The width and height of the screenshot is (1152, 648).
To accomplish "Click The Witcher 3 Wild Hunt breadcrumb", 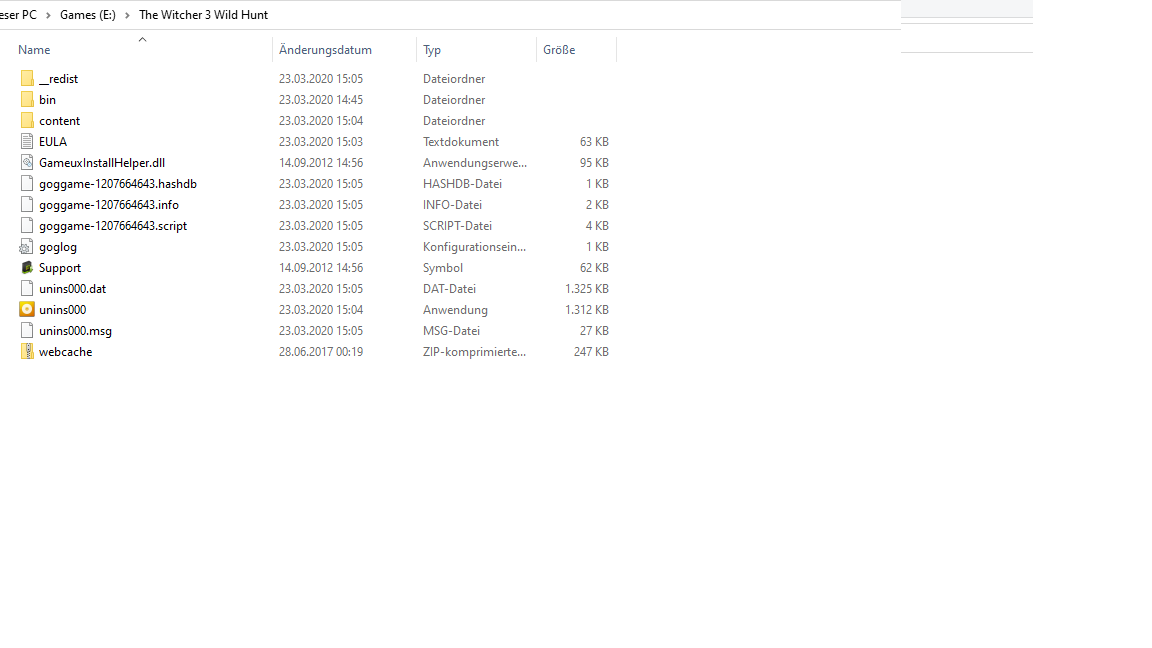I will [204, 15].
